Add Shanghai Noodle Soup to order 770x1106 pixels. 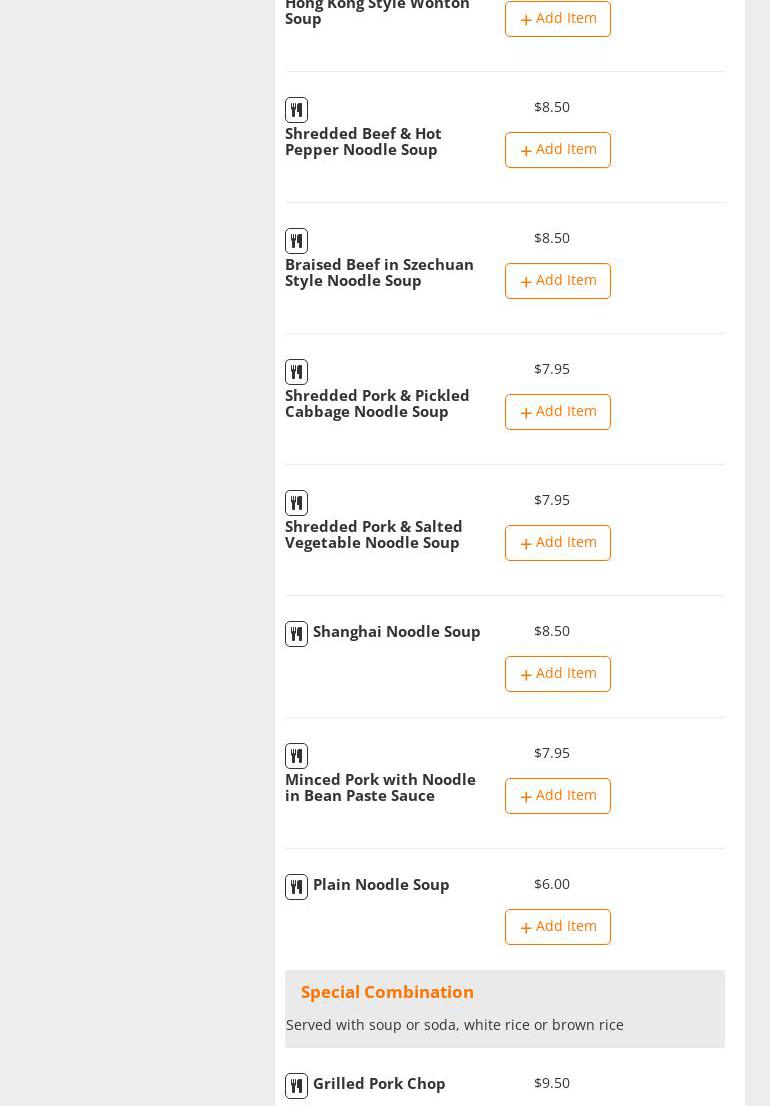[558, 674]
